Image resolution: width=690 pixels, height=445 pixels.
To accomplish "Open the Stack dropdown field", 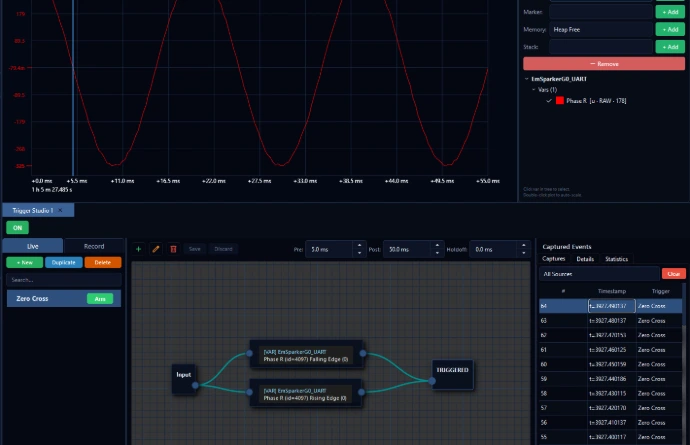I will click(601, 47).
